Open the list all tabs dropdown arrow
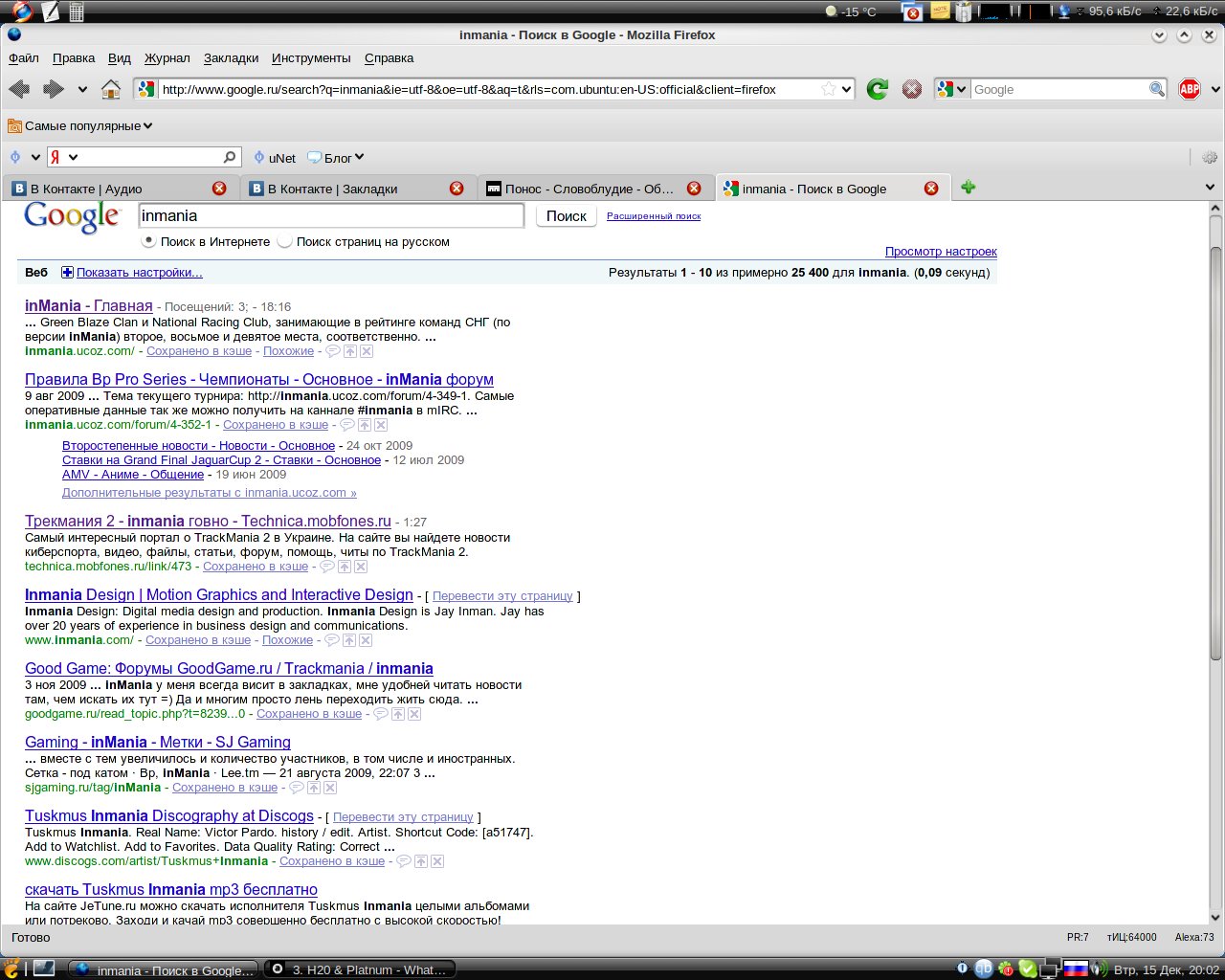The width and height of the screenshot is (1225, 980). point(1210,188)
